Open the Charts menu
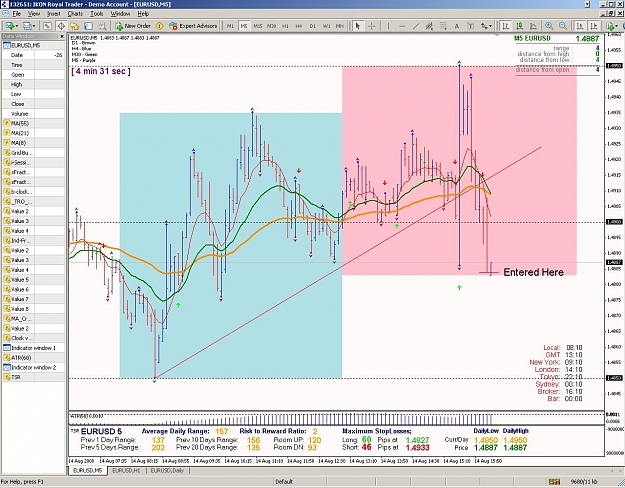The image size is (625, 488). [x=75, y=14]
